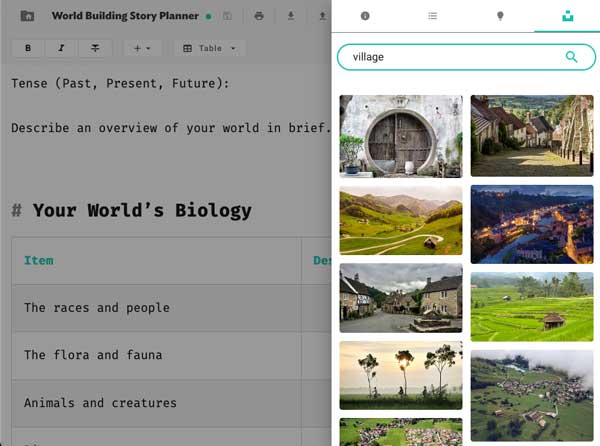This screenshot has width=600, height=446.
Task: Click the 'Item' table header
Action: [39, 260]
